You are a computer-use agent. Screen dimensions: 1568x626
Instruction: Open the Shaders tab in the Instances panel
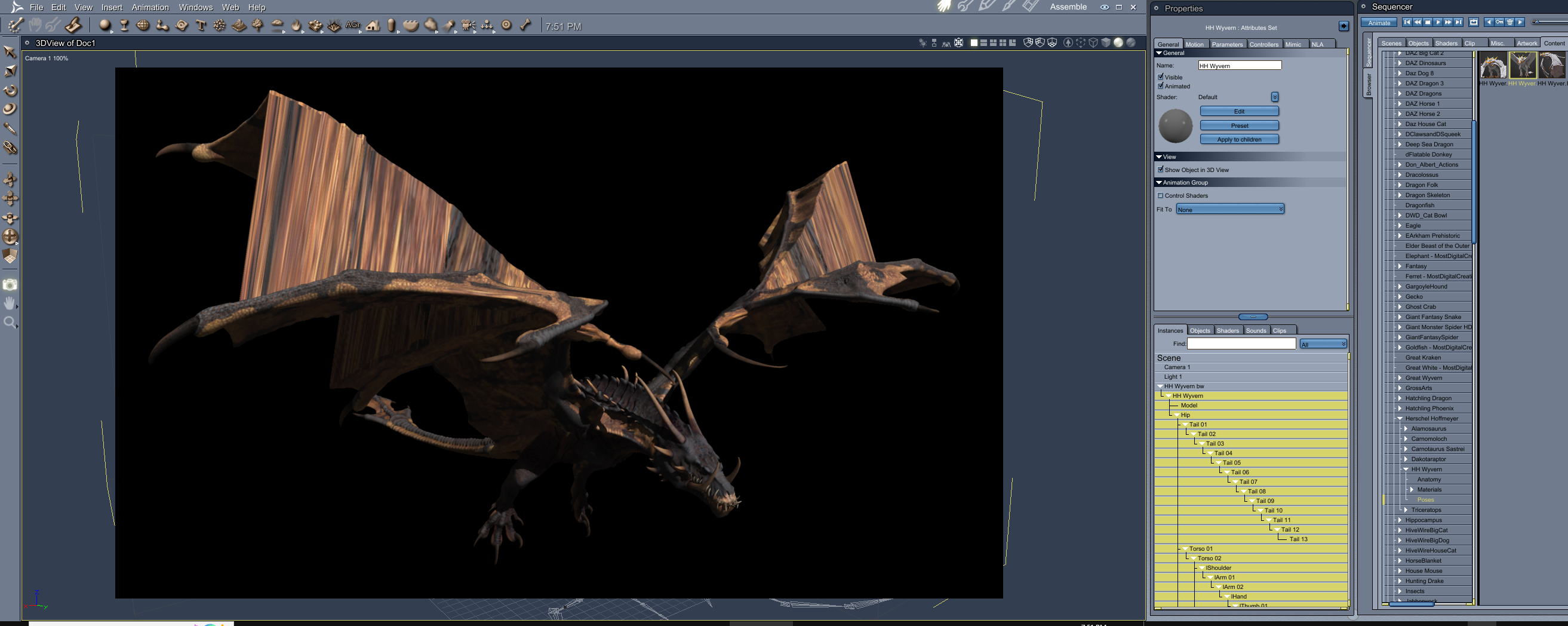tap(1228, 330)
